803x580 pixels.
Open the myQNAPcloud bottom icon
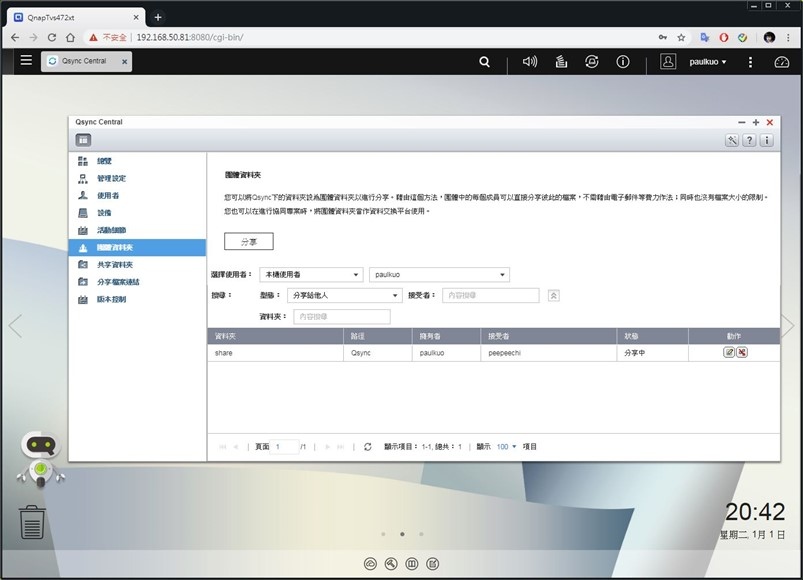tap(370, 564)
